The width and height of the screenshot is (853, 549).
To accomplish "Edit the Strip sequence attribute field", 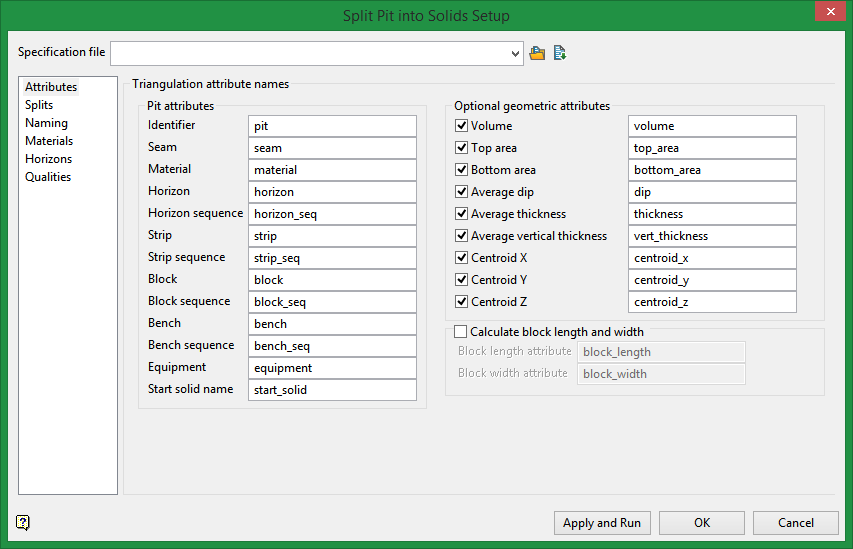I will click(331, 258).
